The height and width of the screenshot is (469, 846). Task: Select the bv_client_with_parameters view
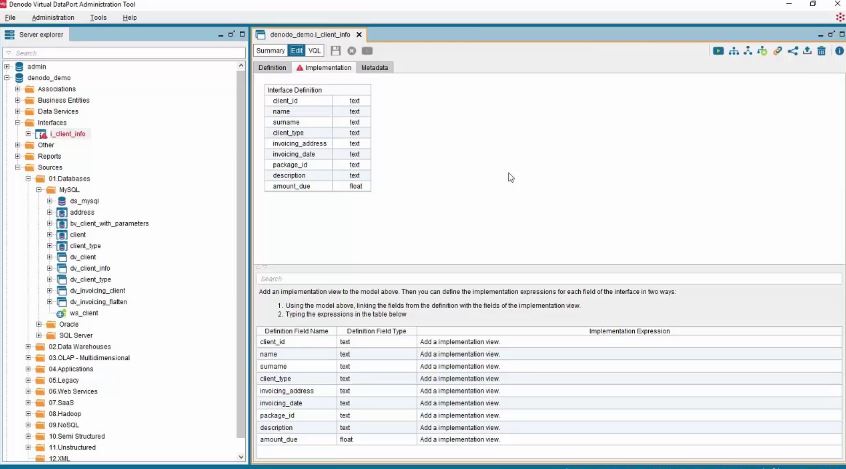click(x=109, y=223)
